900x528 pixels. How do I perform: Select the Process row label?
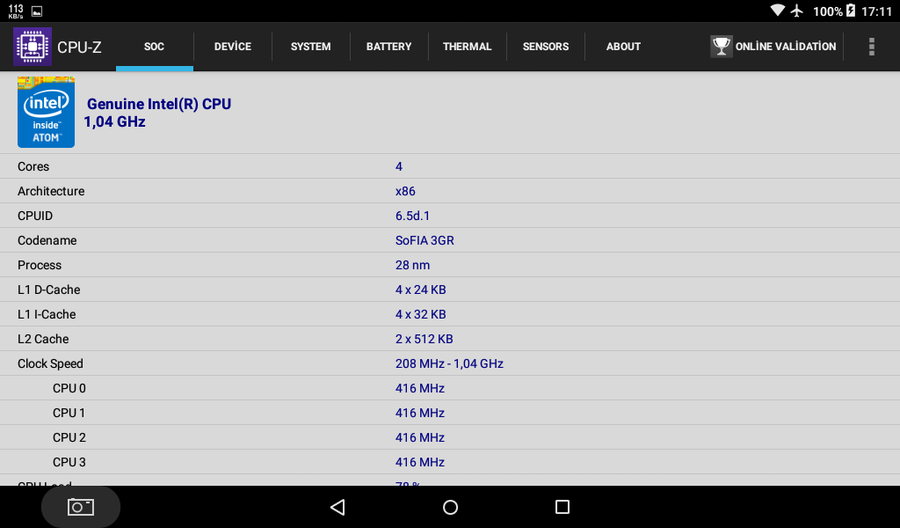tap(40, 265)
